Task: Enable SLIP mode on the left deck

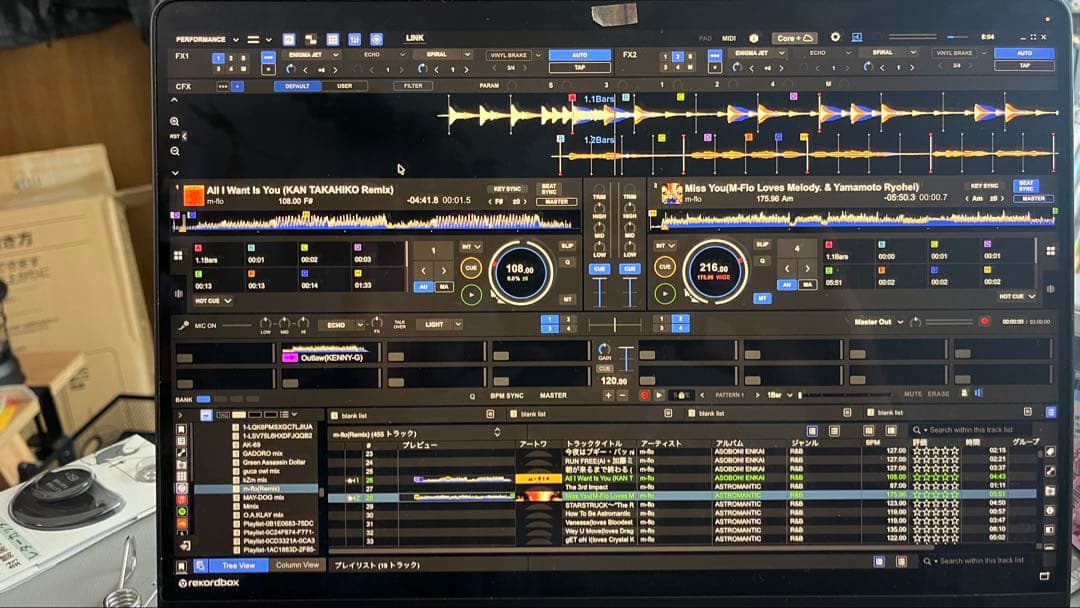Action: [568, 245]
